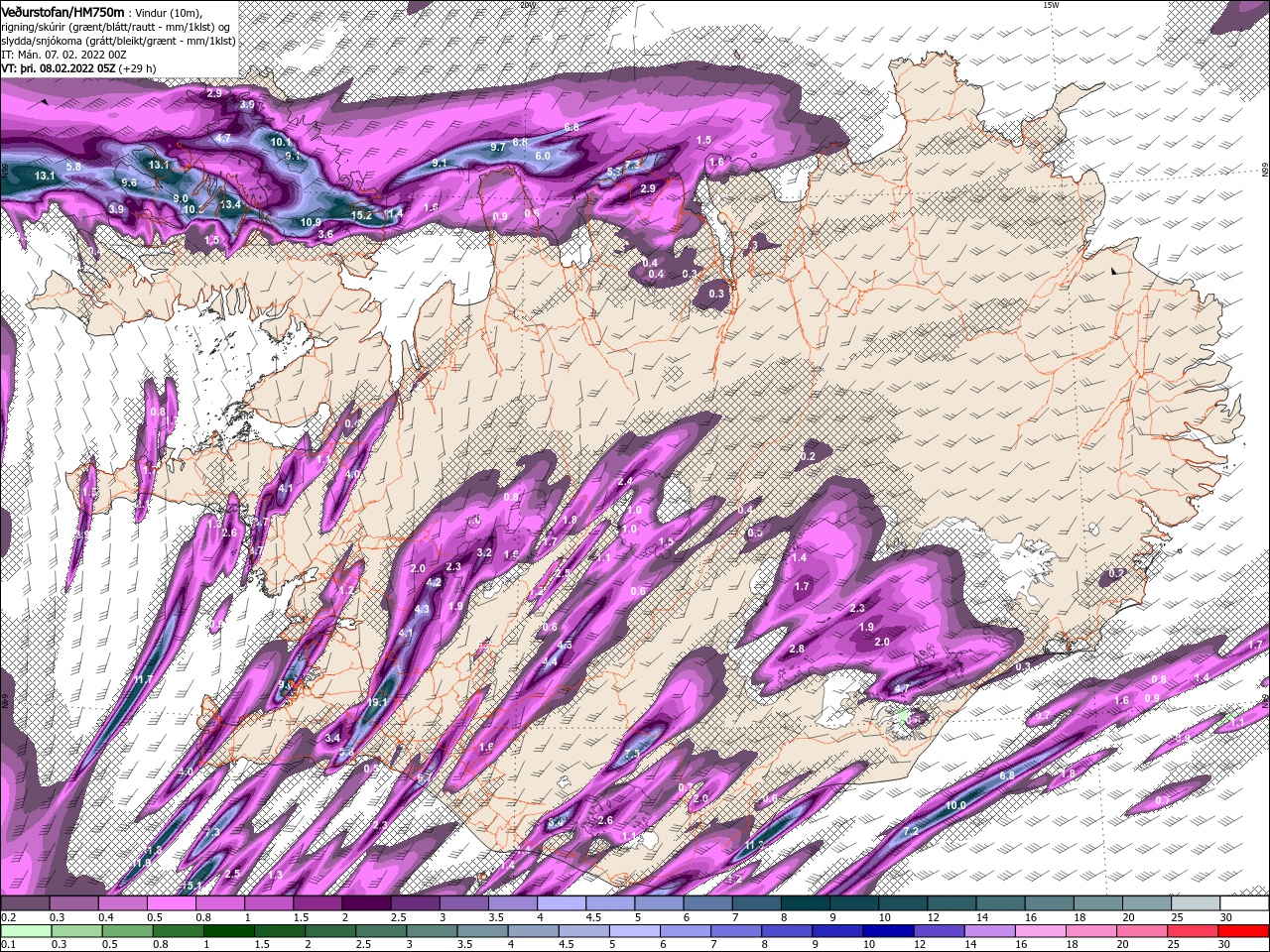This screenshot has width=1270, height=952.
Task: Click the '25' label of upper legend
Action: (x=1178, y=917)
